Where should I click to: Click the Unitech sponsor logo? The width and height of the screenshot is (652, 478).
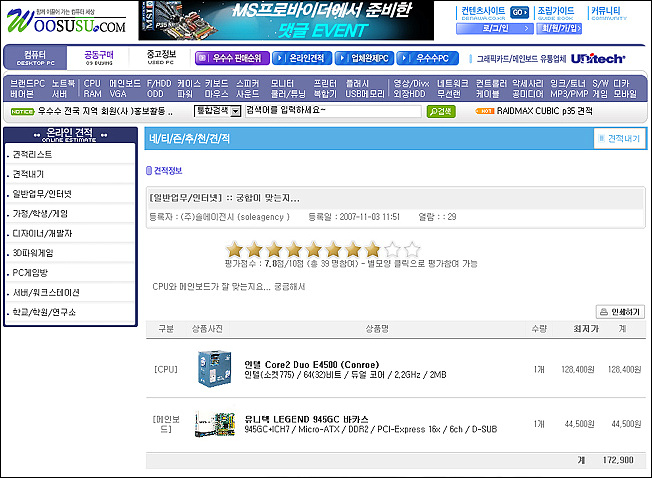pyautogui.click(x=598, y=59)
